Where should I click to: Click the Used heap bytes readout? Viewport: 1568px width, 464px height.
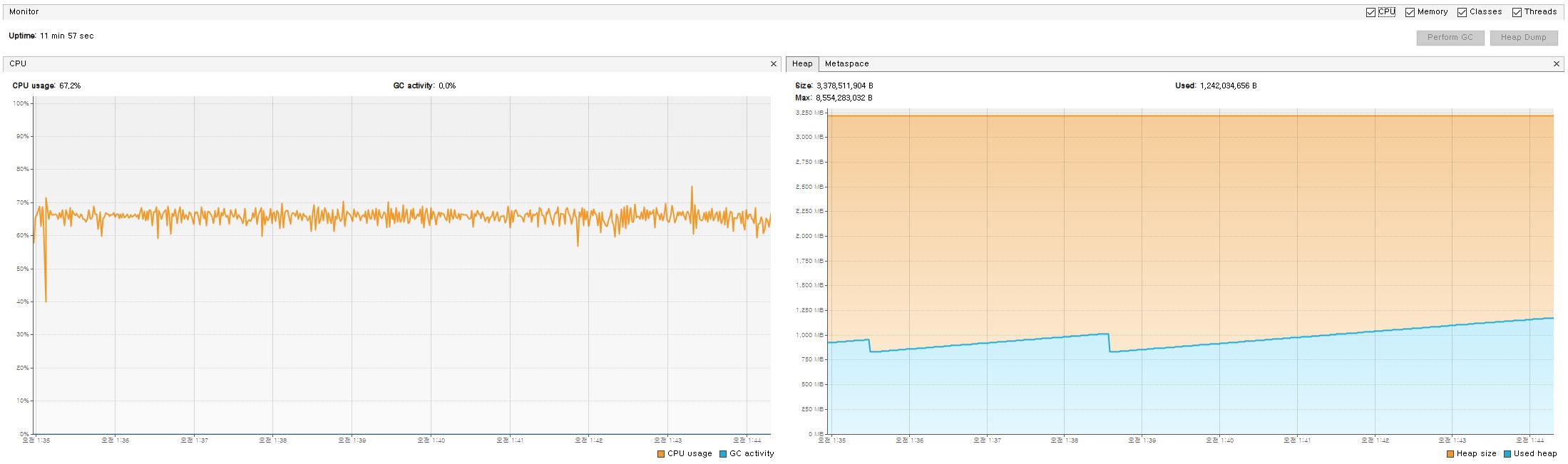pyautogui.click(x=1228, y=86)
